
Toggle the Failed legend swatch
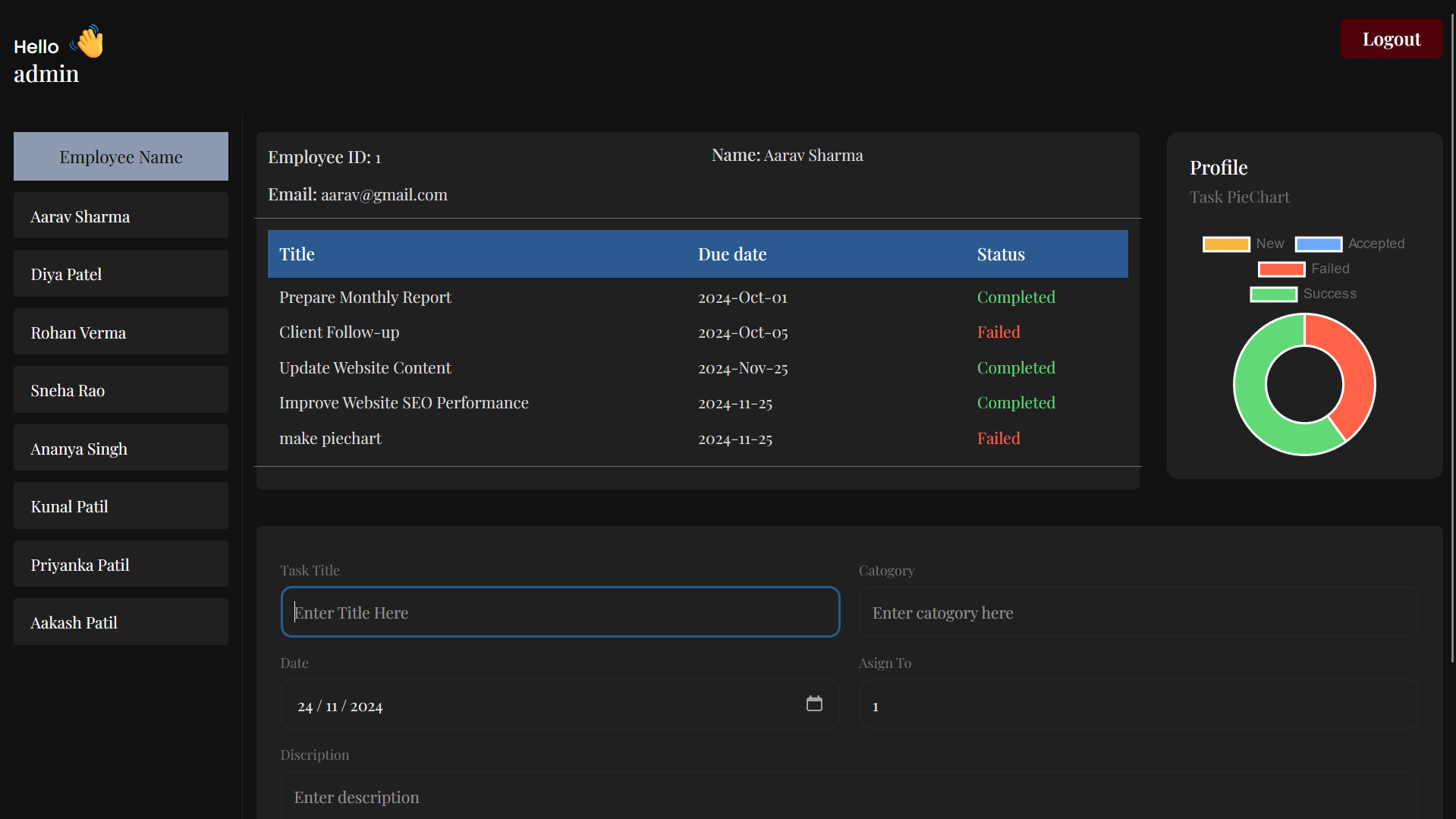(1281, 269)
